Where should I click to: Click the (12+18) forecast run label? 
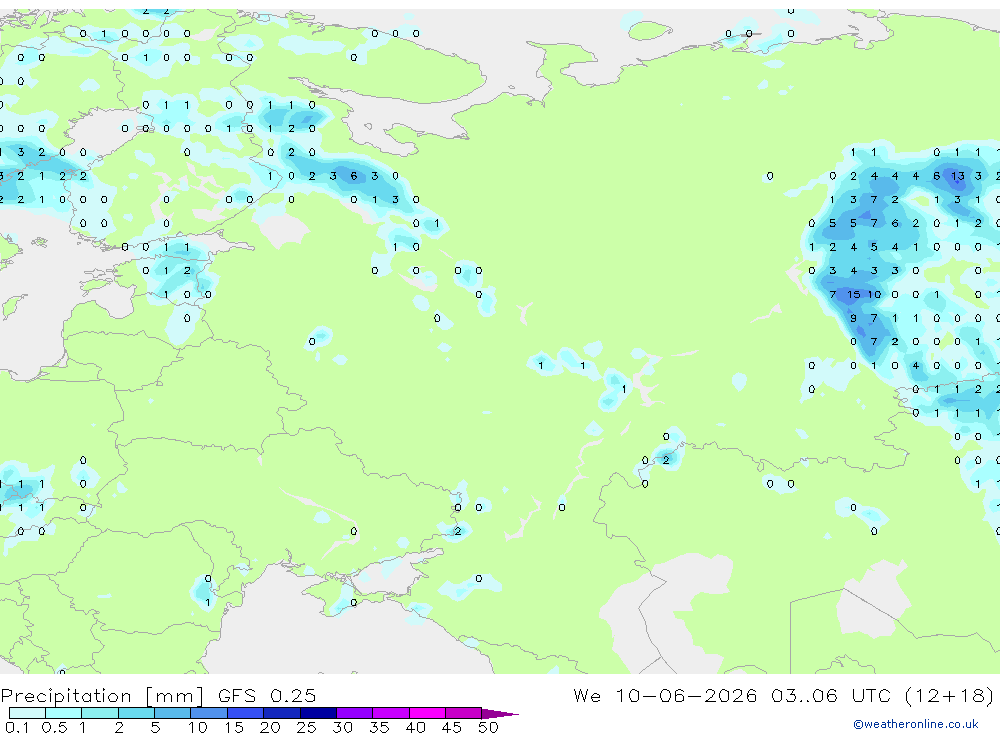pyautogui.click(x=949, y=695)
